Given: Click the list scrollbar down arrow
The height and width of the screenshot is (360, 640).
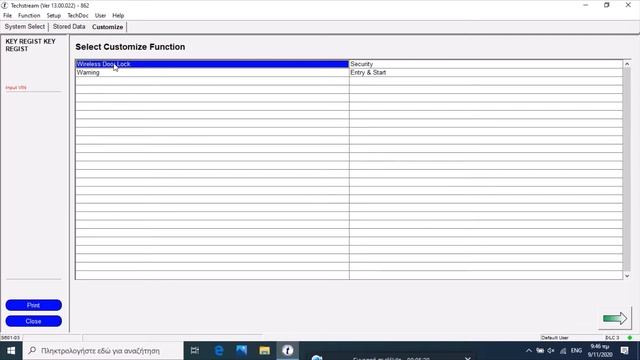Looking at the screenshot, I should [627, 276].
